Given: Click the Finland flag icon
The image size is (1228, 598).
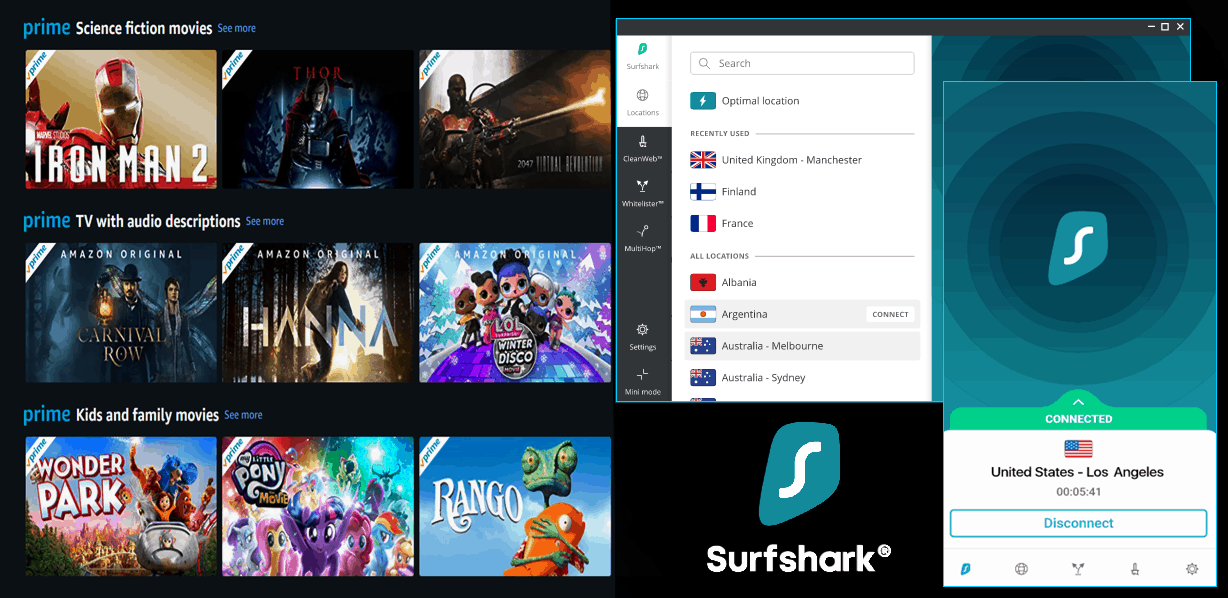Looking at the screenshot, I should click(703, 192).
